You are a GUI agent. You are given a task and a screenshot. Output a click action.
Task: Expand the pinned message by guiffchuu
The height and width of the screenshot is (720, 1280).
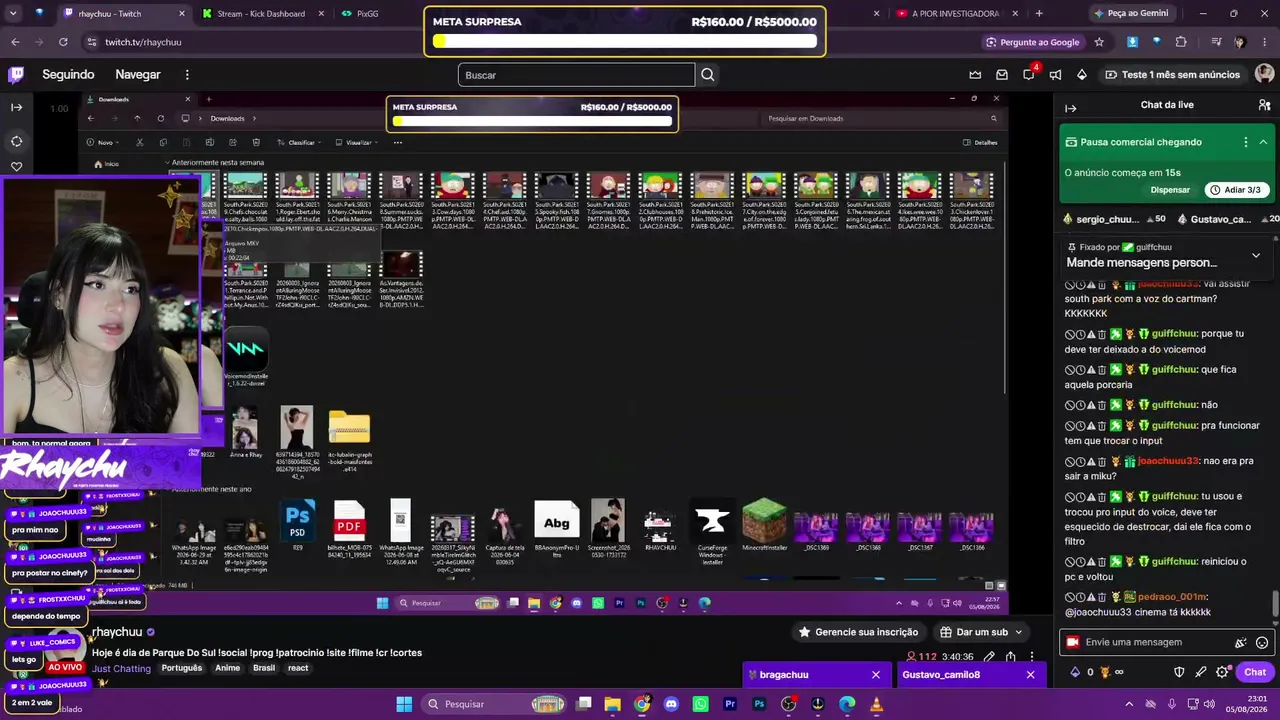1256,255
